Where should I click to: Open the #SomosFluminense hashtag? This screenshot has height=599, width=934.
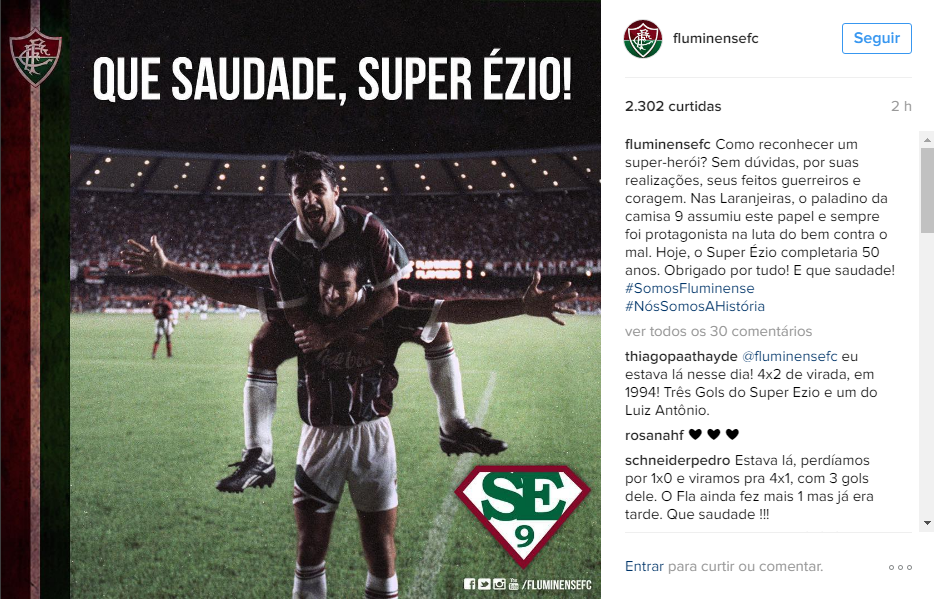690,288
